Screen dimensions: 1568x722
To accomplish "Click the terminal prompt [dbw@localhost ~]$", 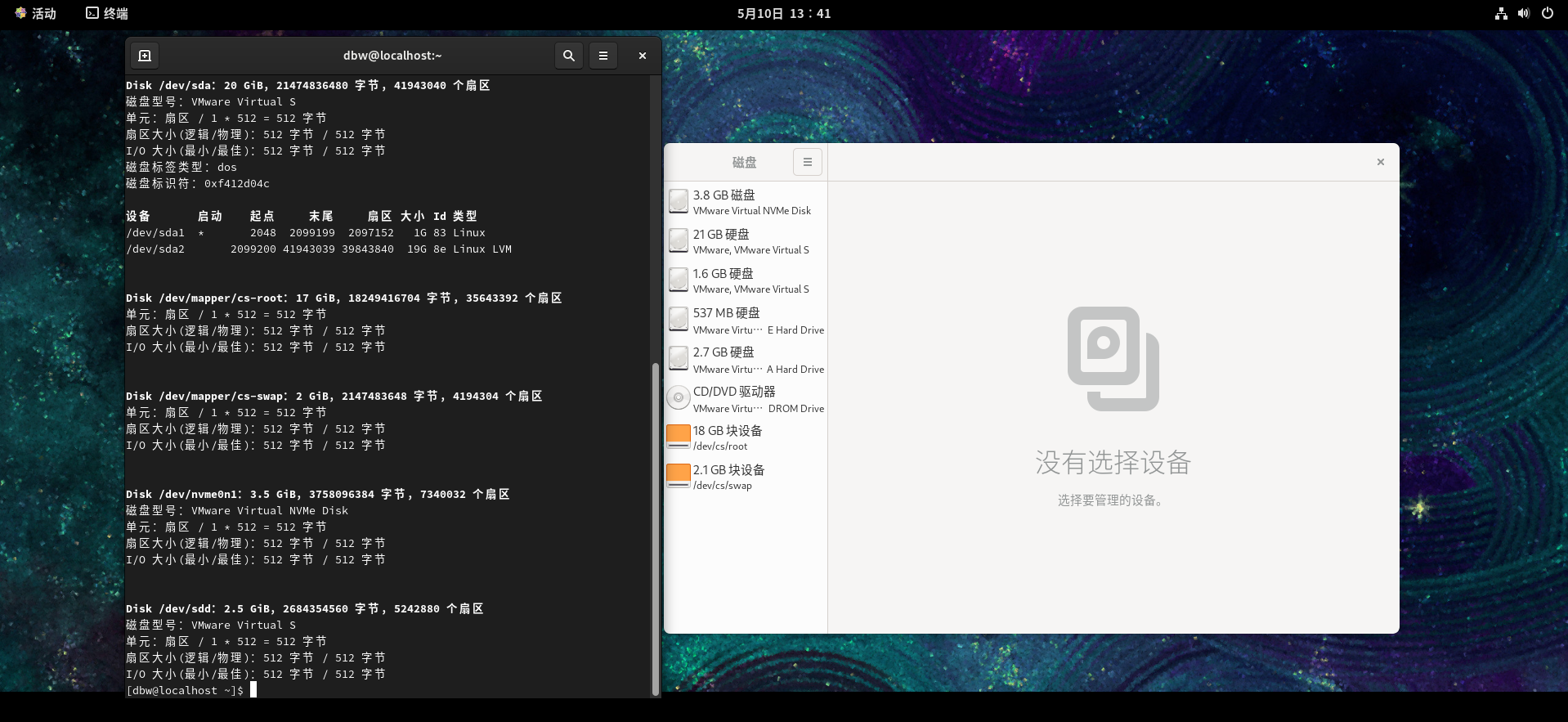I will pyautogui.click(x=185, y=691).
